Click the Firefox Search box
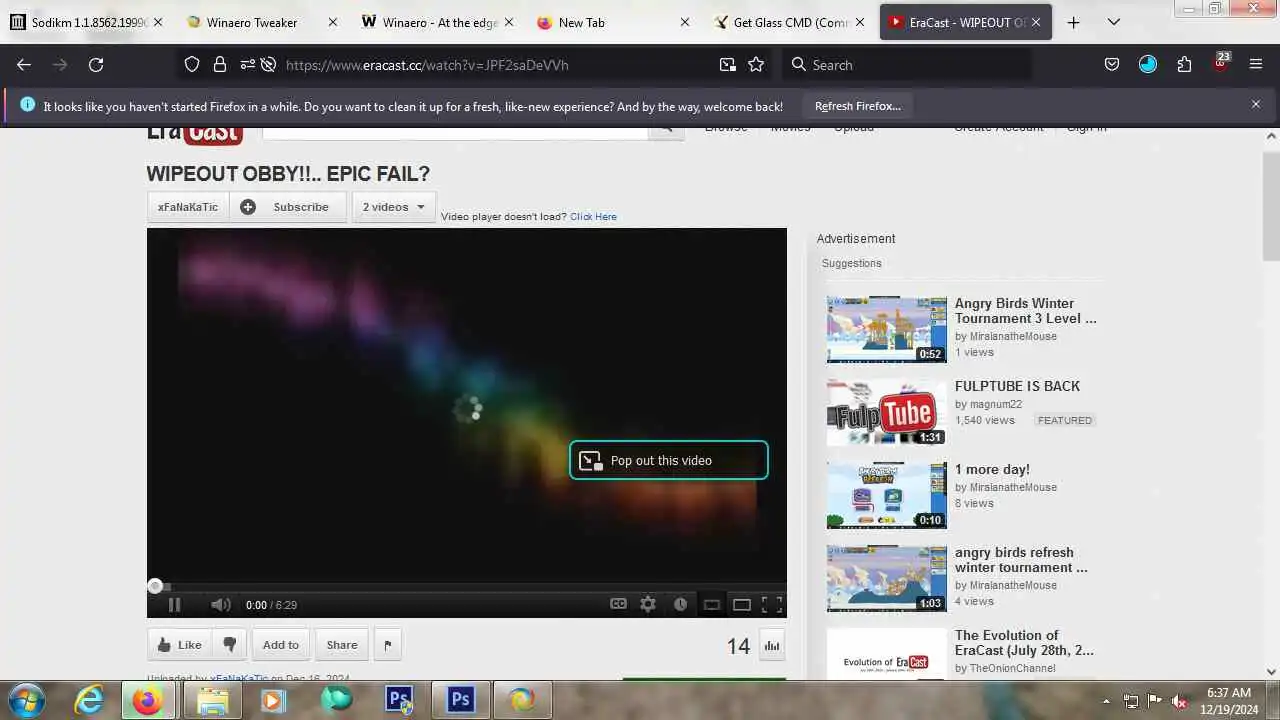Image resolution: width=1280 pixels, height=720 pixels. pyautogui.click(x=907, y=65)
